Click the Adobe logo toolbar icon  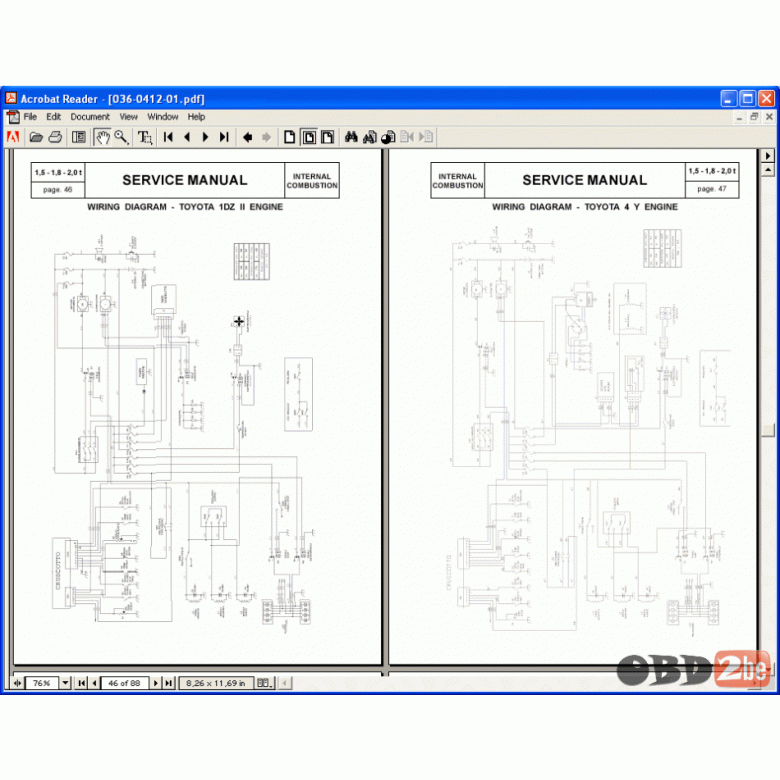13,137
